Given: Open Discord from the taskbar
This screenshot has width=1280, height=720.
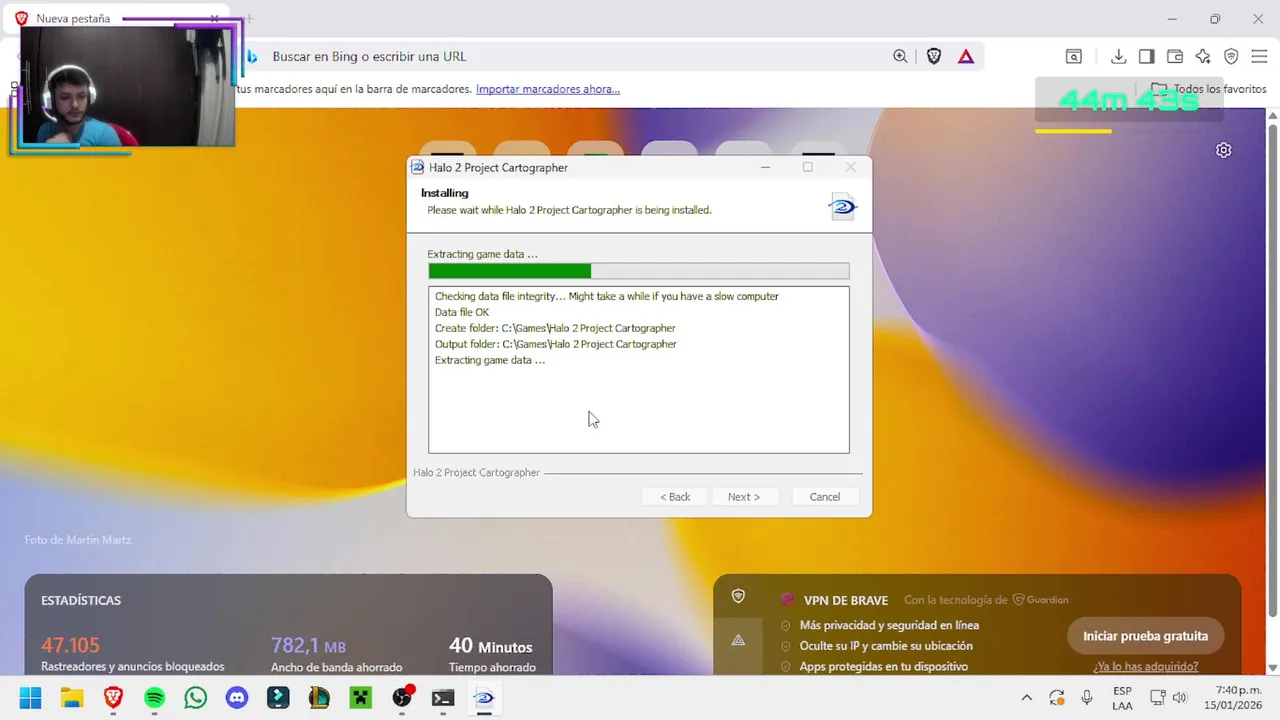Looking at the screenshot, I should click(237, 698).
